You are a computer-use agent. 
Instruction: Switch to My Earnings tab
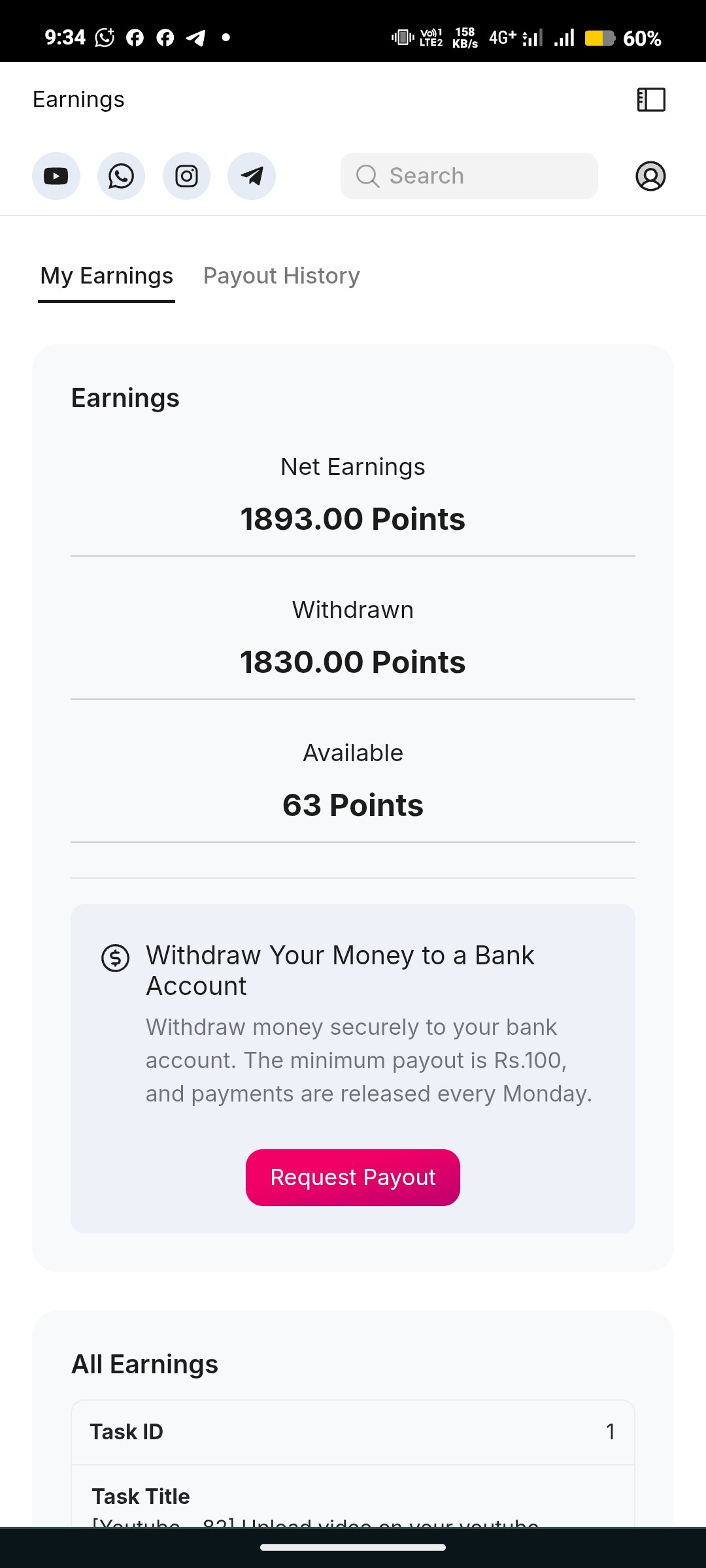[107, 276]
